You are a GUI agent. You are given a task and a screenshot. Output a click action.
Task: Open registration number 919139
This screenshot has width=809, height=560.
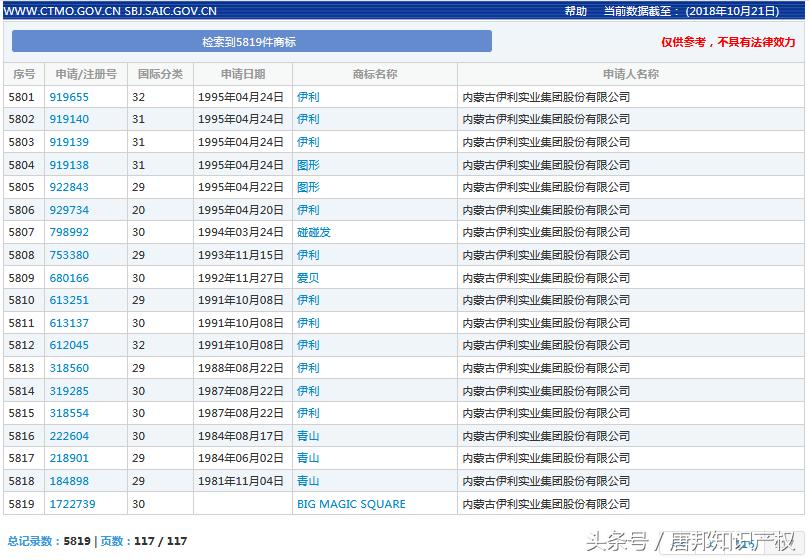click(x=69, y=142)
